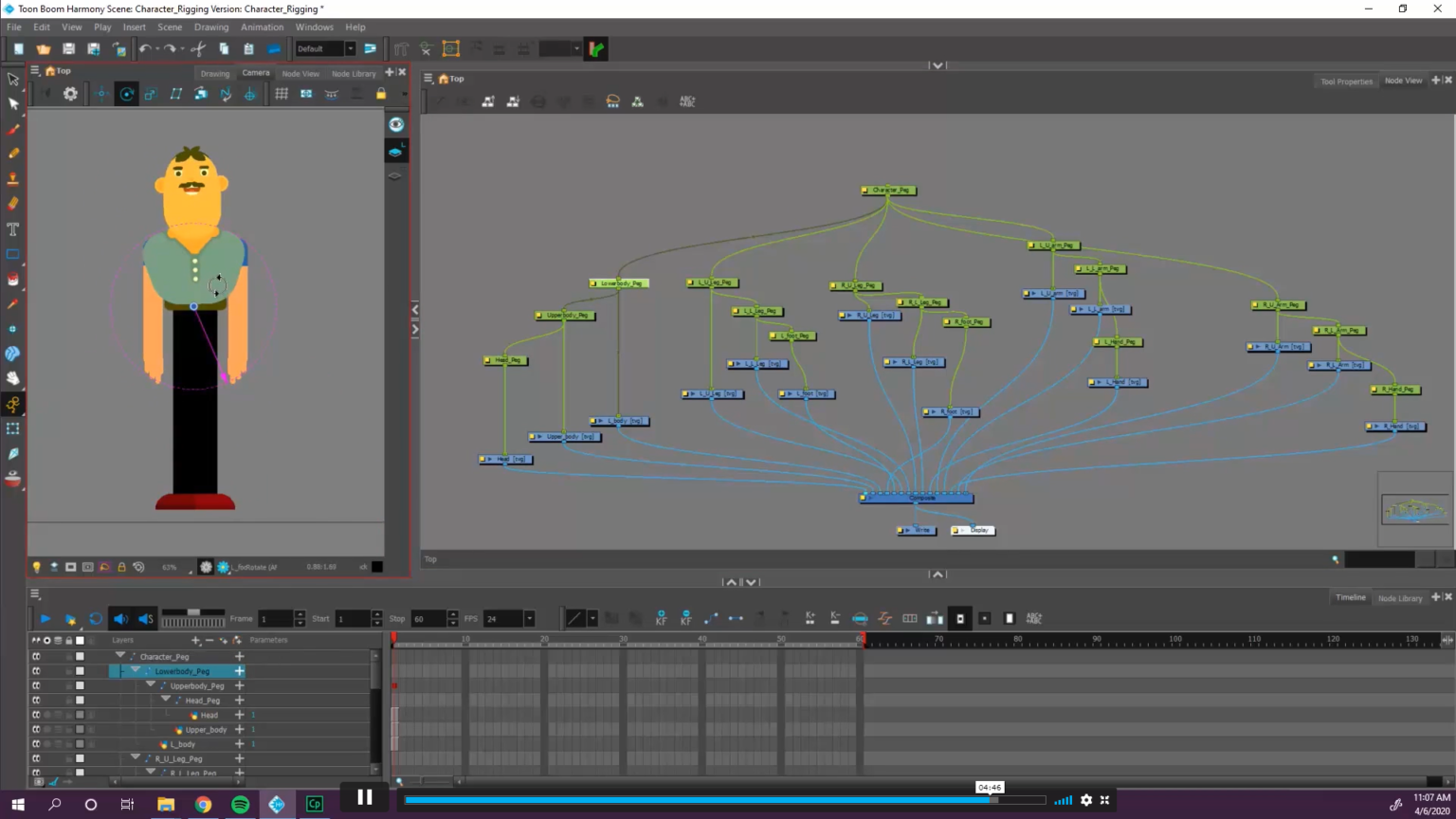Click the Composite node in Node View
Screen dimensions: 1456x819
(917, 498)
